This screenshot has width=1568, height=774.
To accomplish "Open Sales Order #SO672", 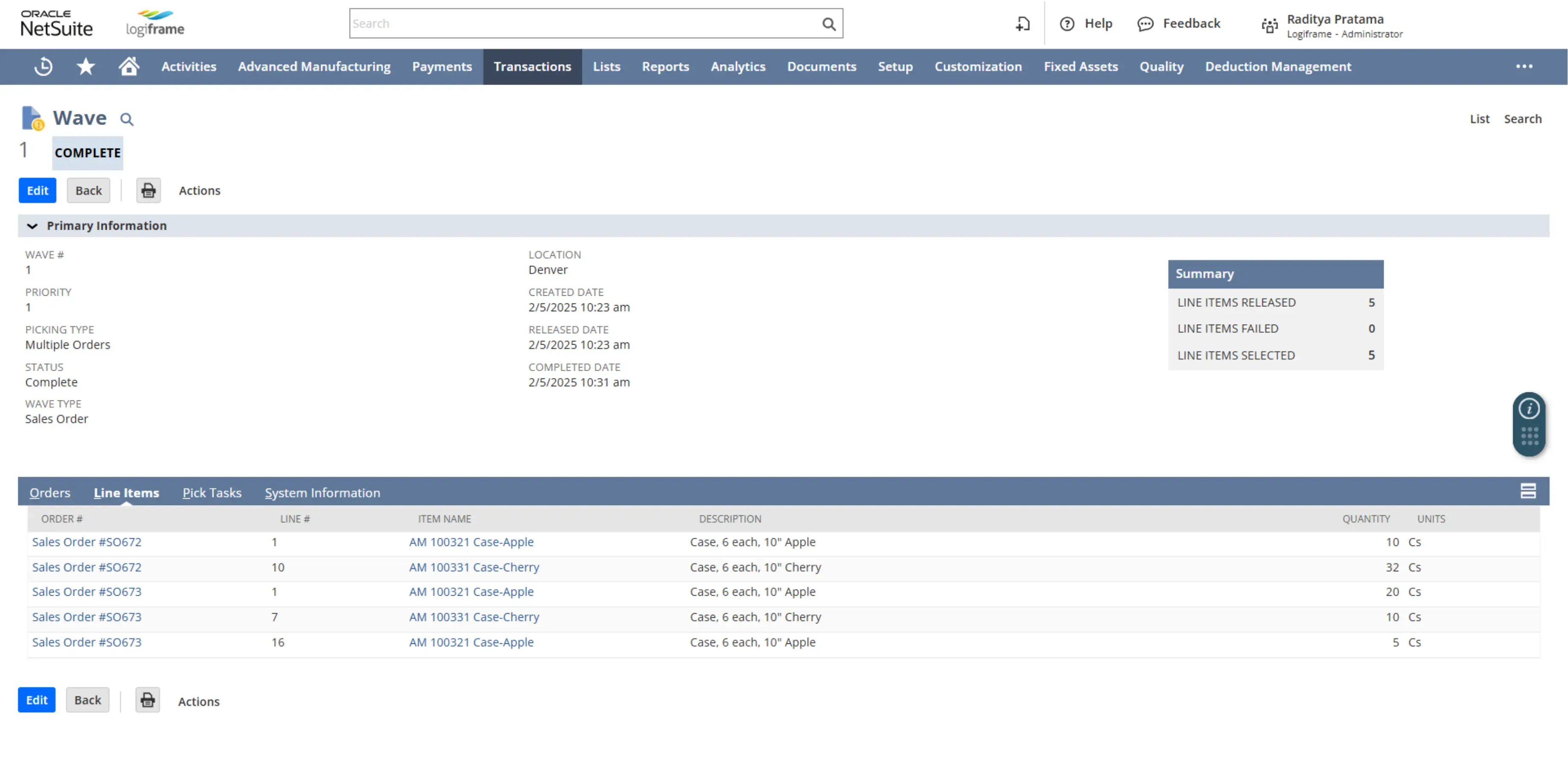I will point(86,542).
